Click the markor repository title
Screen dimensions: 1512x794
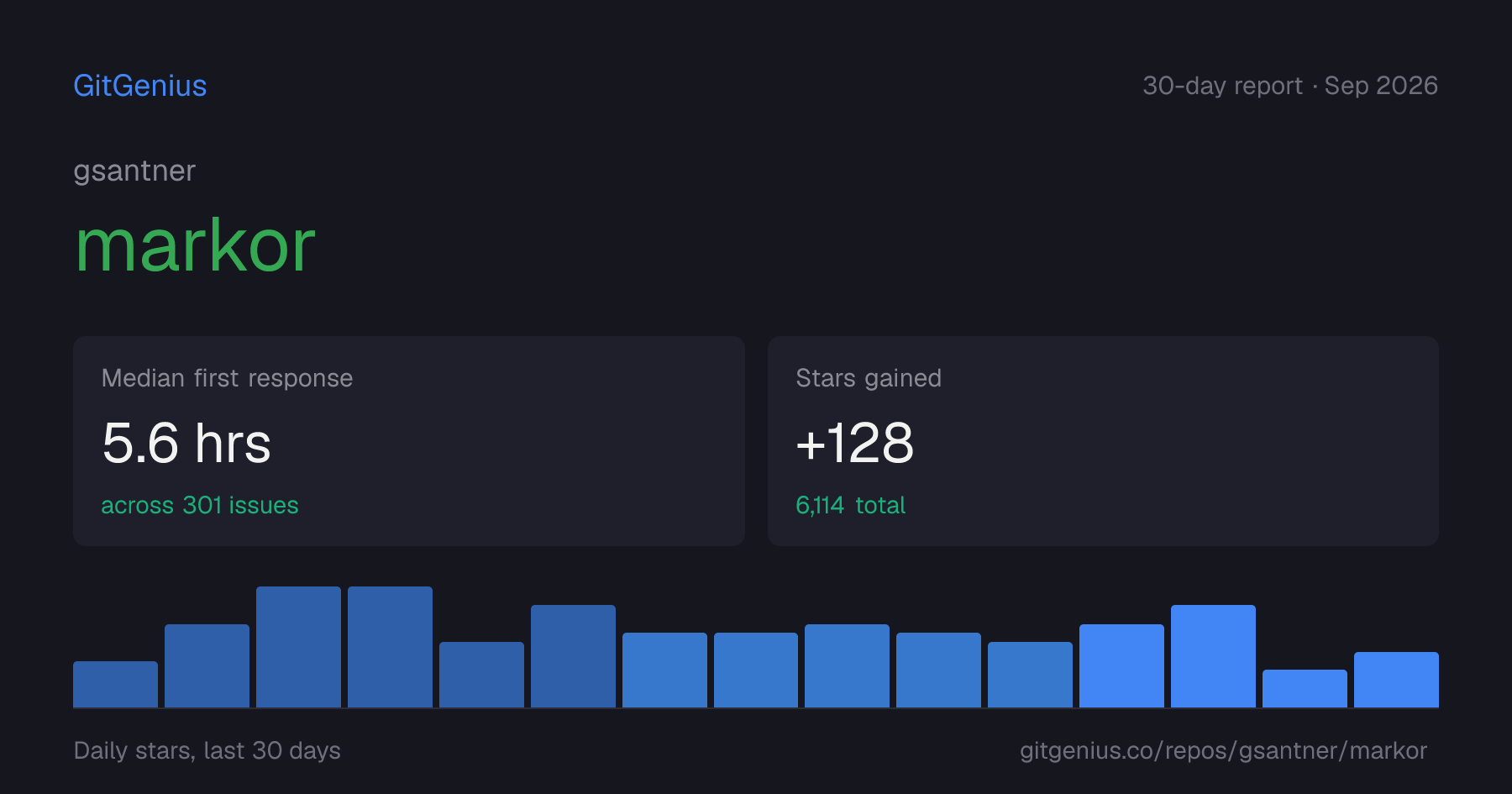coord(195,245)
